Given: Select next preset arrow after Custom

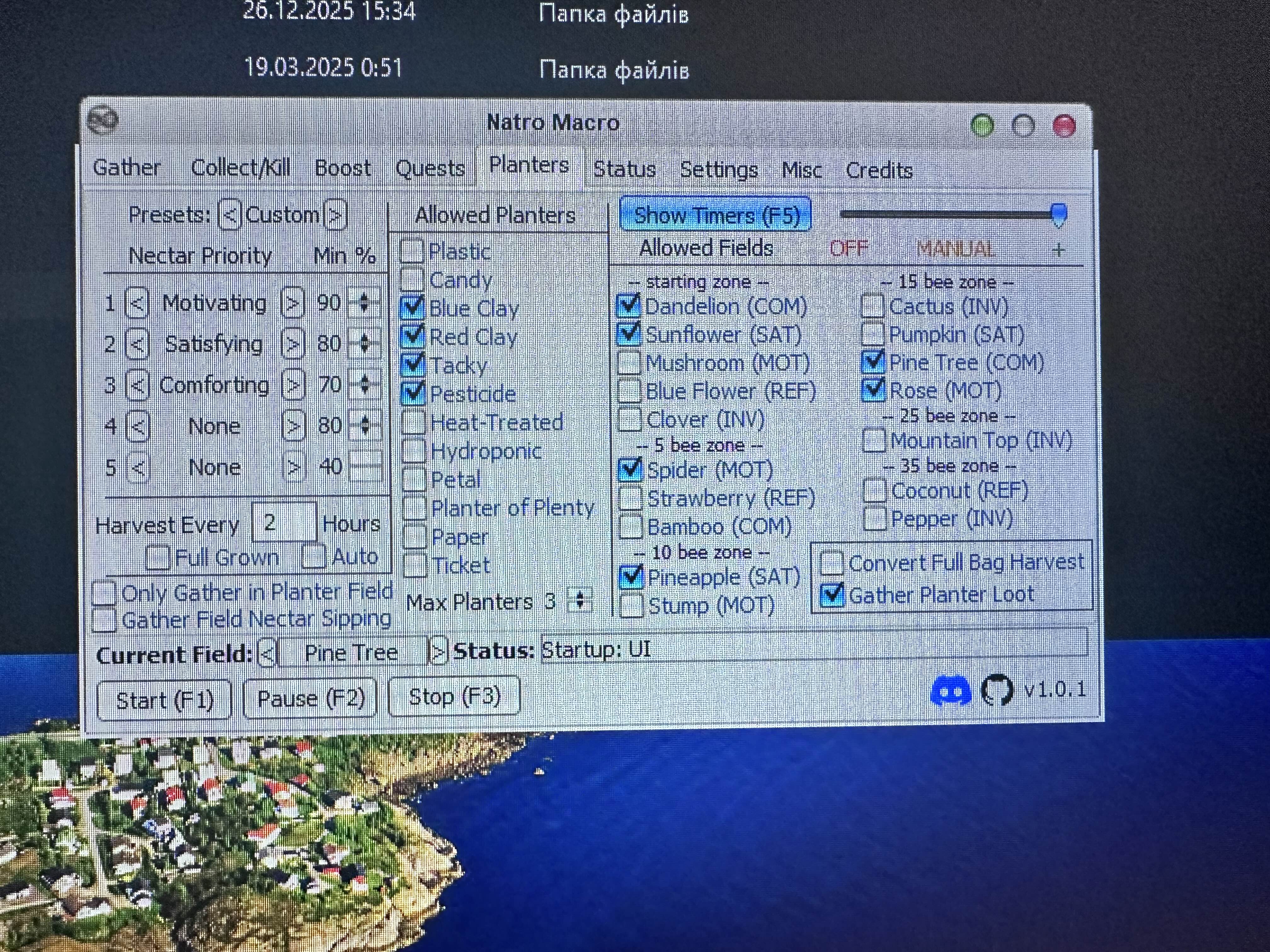Looking at the screenshot, I should pos(335,215).
